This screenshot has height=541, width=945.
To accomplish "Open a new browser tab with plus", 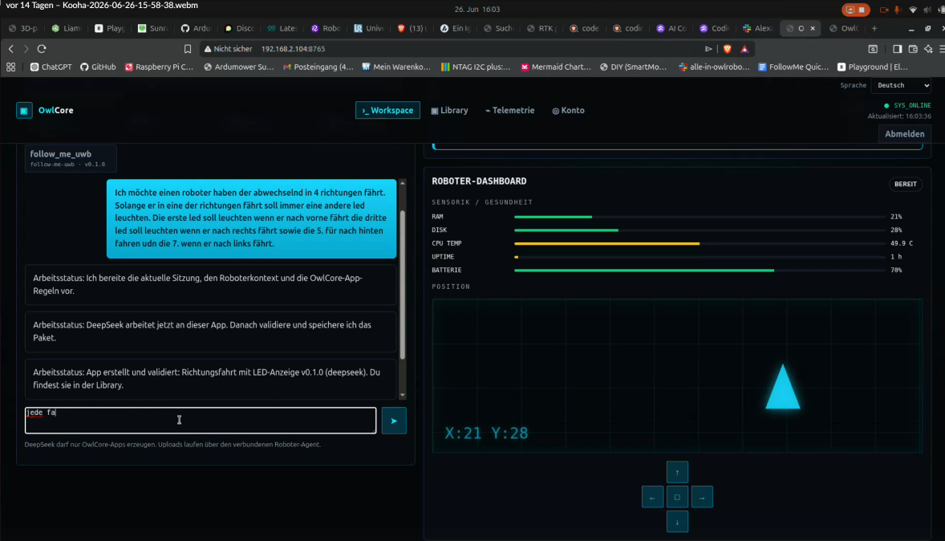I will click(x=874, y=28).
